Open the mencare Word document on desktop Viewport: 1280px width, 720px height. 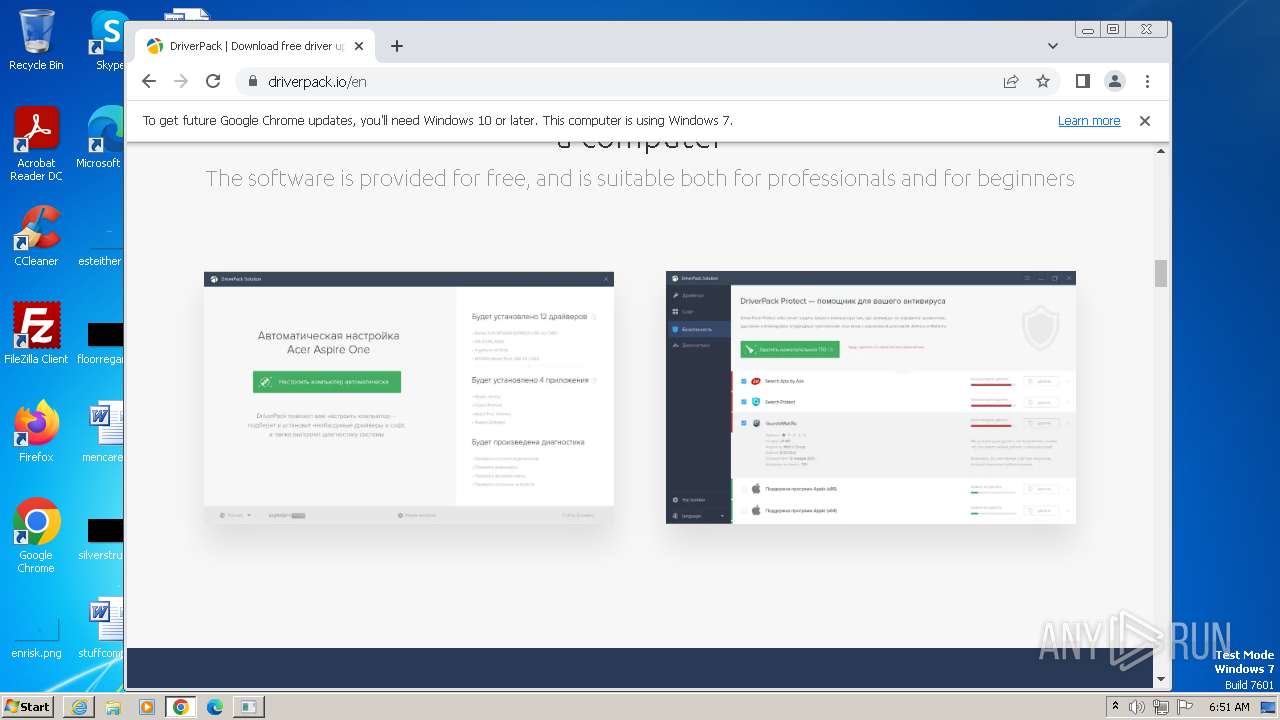[x=102, y=432]
